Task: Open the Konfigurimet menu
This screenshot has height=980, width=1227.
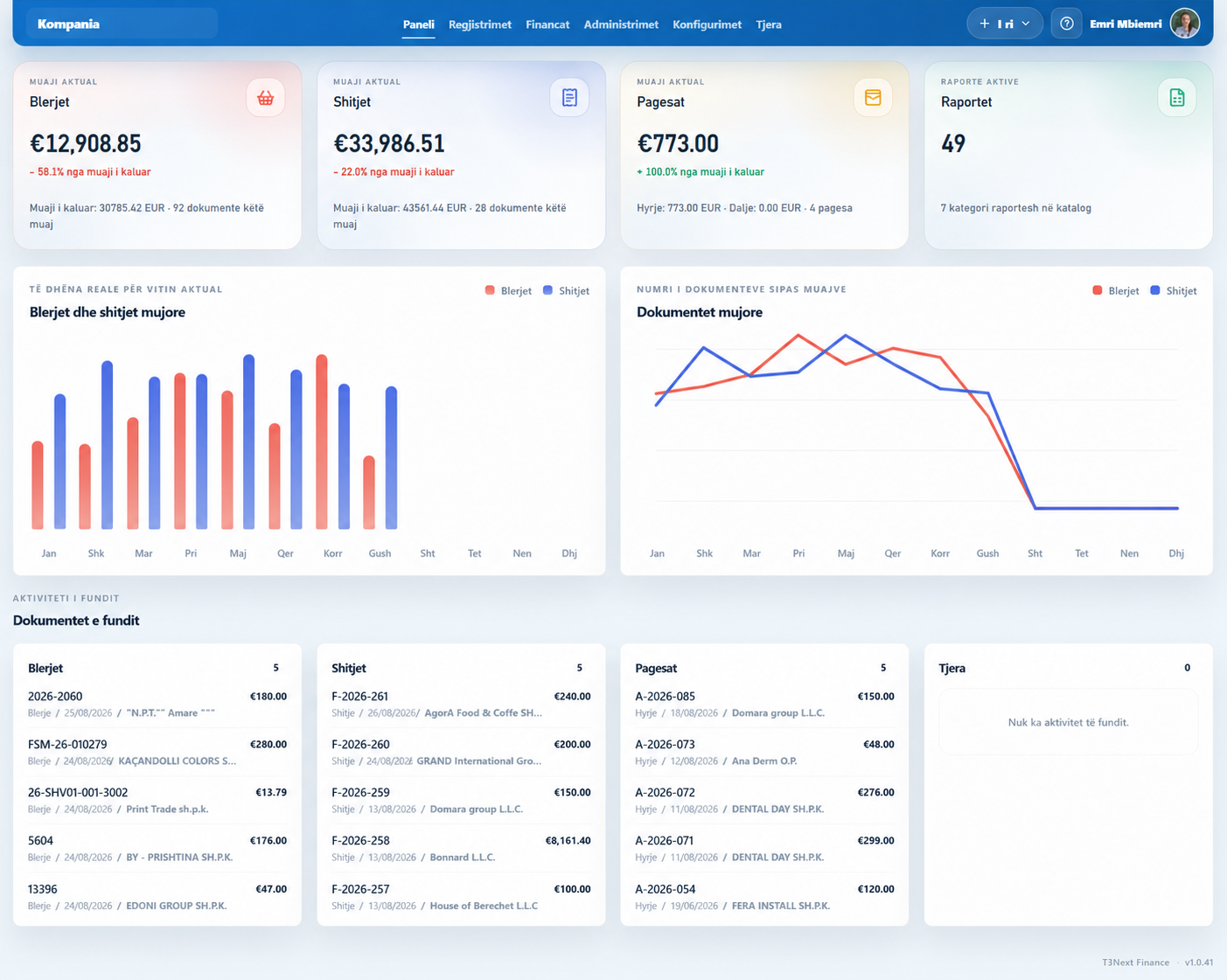Action: pos(707,24)
